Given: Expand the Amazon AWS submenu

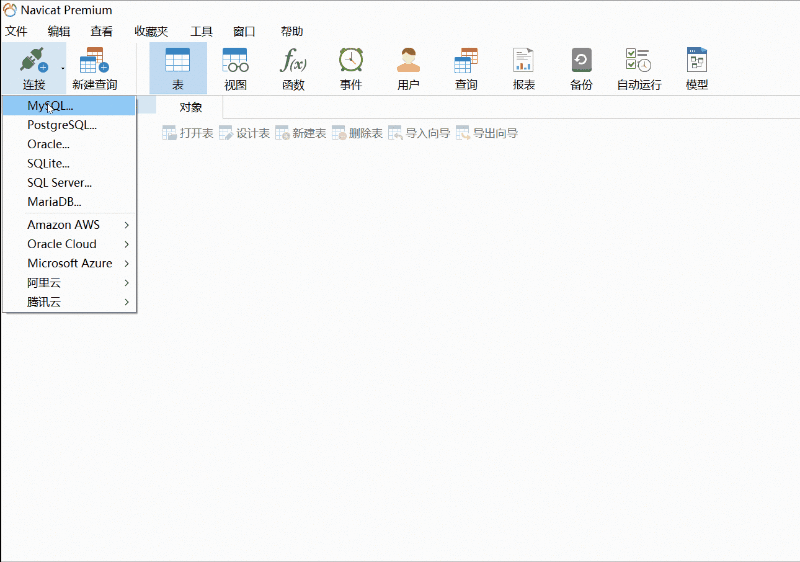Looking at the screenshot, I should click(69, 225).
